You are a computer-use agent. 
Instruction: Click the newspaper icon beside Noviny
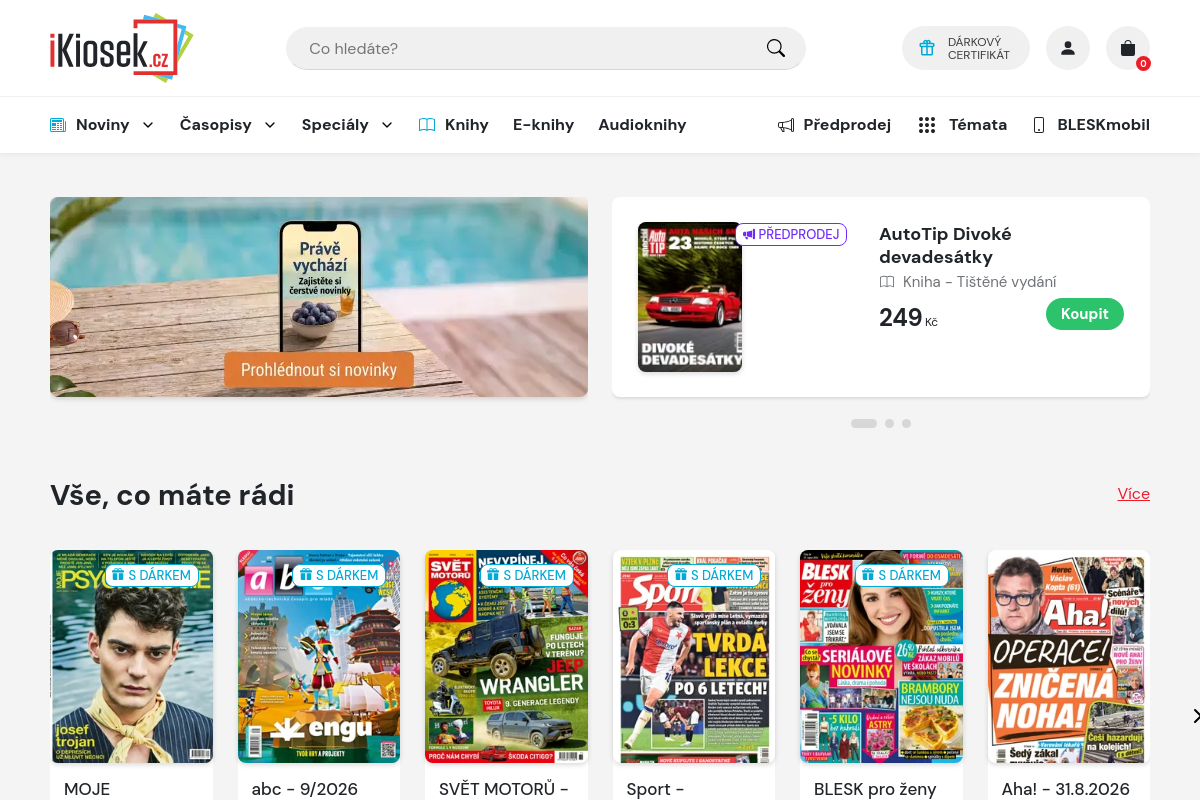click(58, 125)
